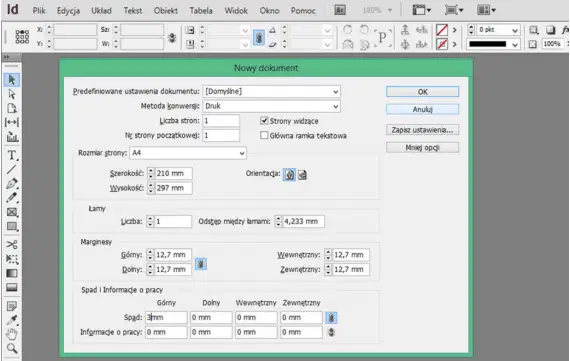Select the Gradient Swatch tool

[12, 273]
